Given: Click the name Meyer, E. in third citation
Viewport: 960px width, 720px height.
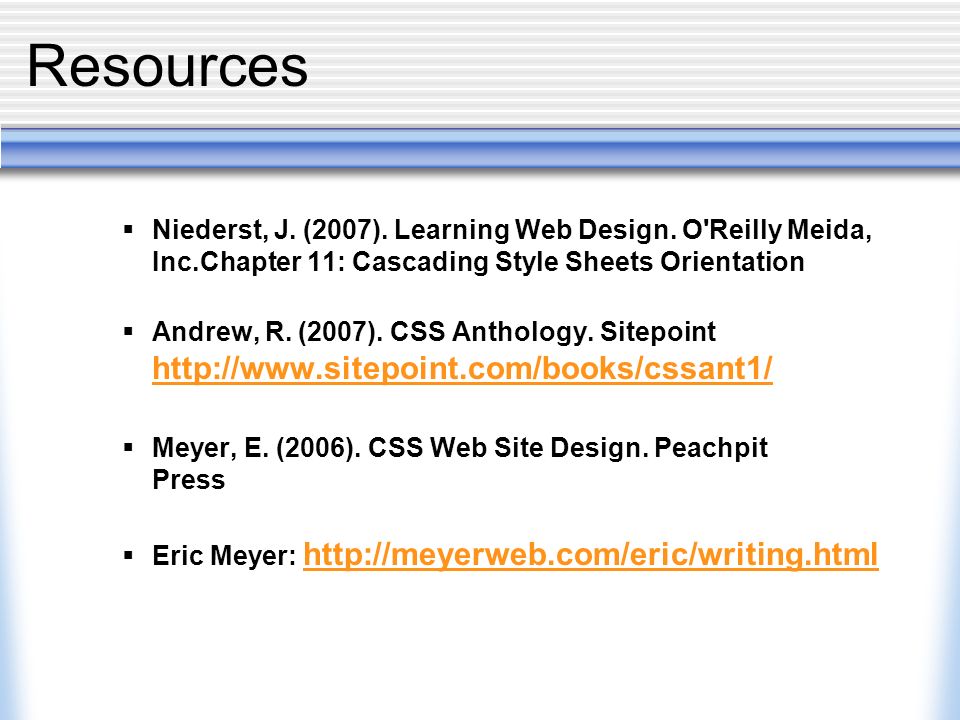Looking at the screenshot, I should (x=211, y=448).
